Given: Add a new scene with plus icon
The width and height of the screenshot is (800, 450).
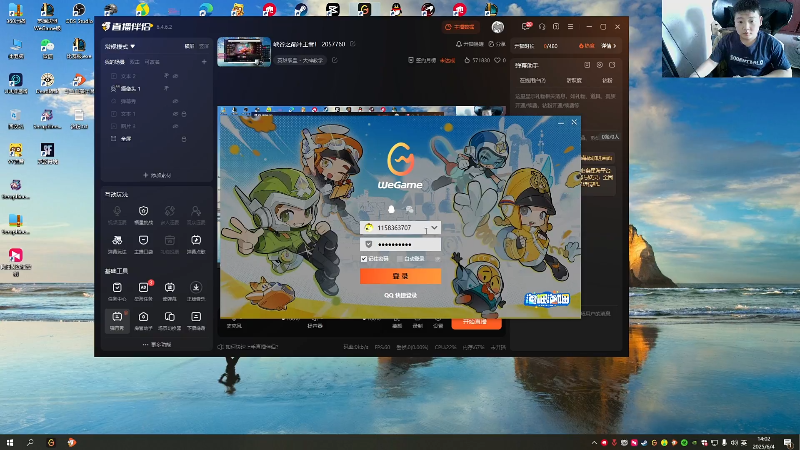Looking at the screenshot, I should pos(204,62).
